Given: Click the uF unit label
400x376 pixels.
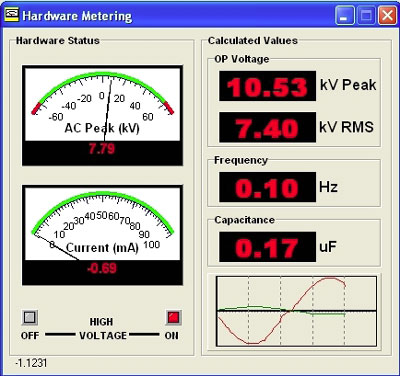Looking at the screenshot, I should [x=328, y=247].
